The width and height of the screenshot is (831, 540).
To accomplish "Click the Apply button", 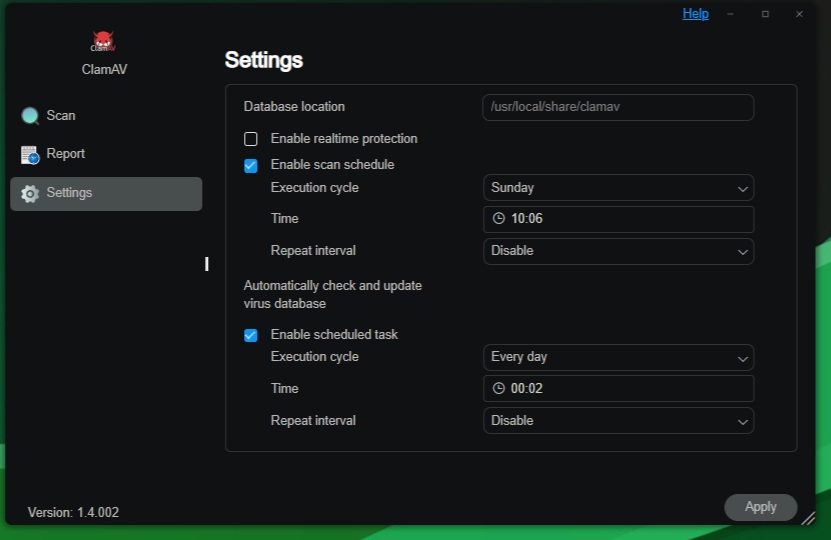I will pyautogui.click(x=761, y=507).
